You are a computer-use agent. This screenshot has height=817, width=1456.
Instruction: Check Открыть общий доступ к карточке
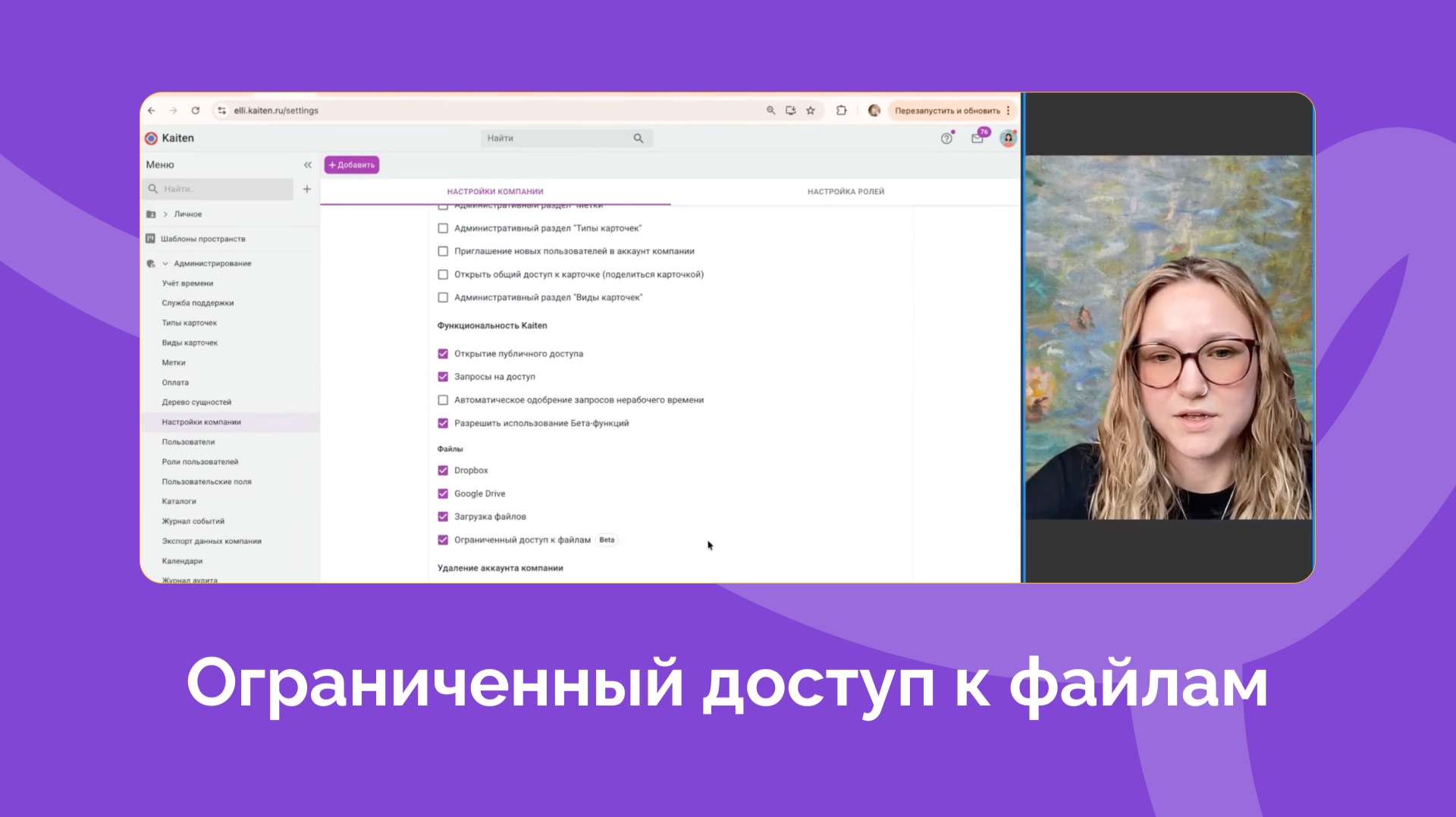[443, 275]
